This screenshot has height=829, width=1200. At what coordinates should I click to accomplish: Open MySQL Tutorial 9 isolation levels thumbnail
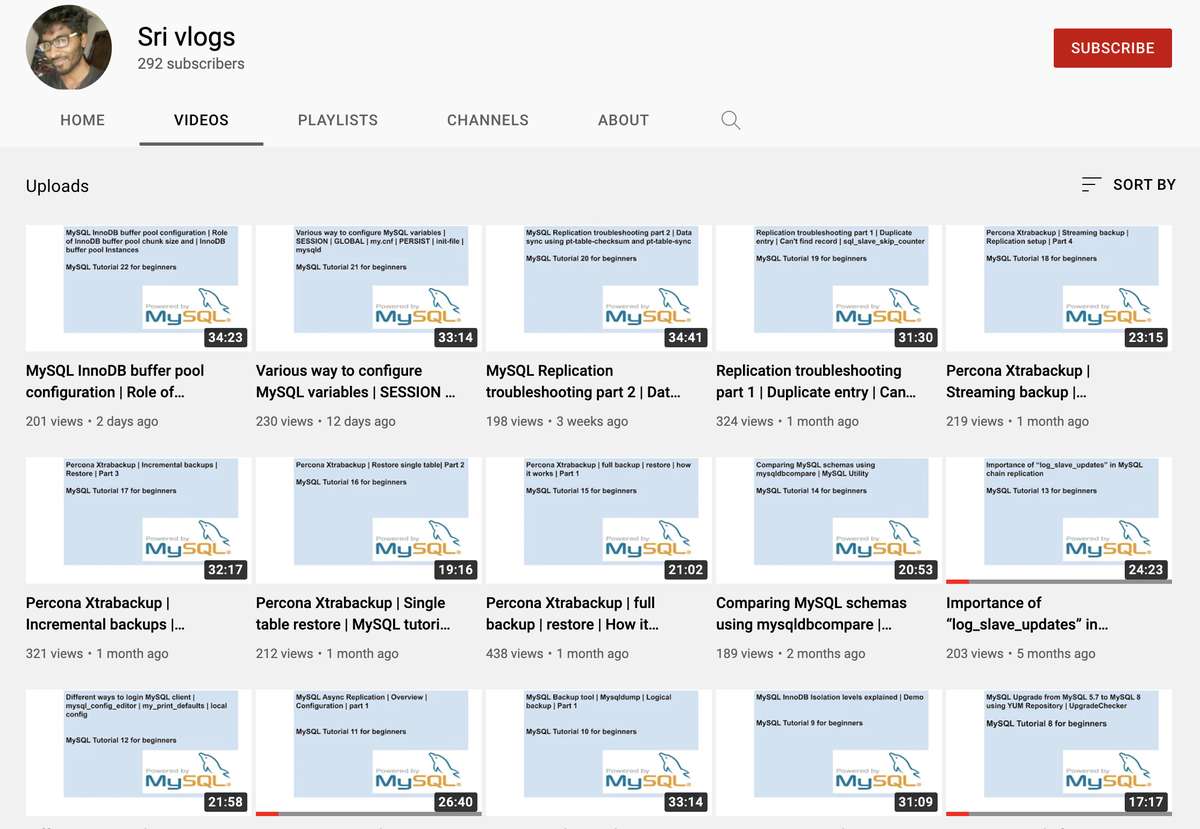[x=827, y=752]
